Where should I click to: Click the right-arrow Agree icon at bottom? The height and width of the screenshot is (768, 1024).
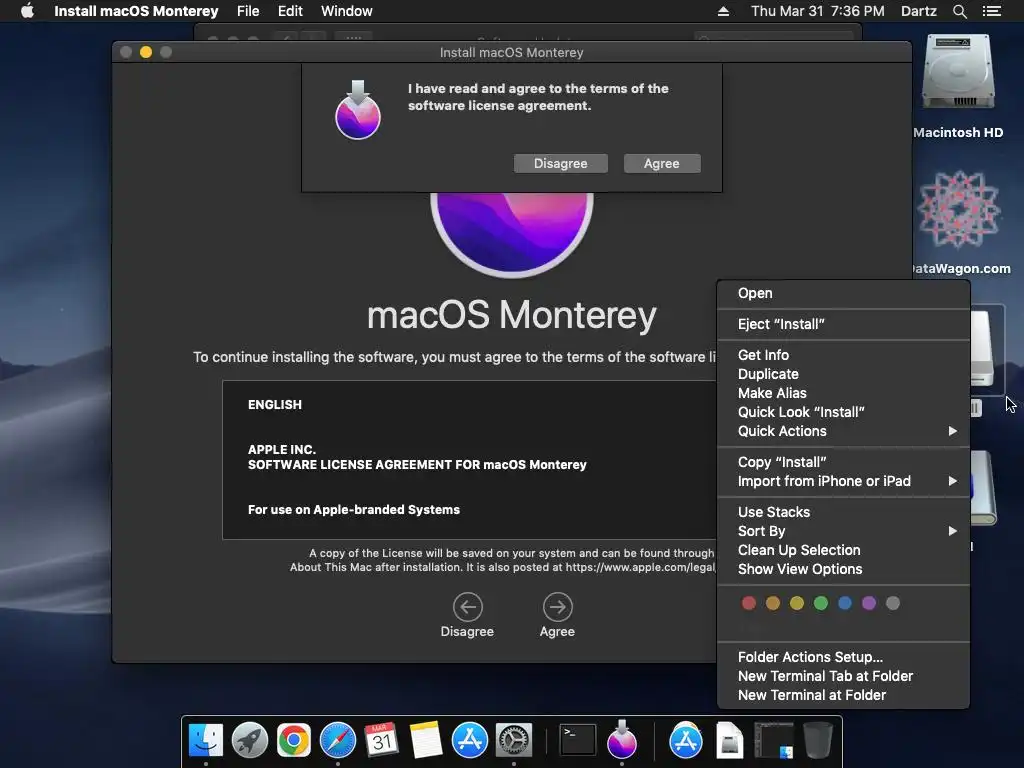[558, 607]
